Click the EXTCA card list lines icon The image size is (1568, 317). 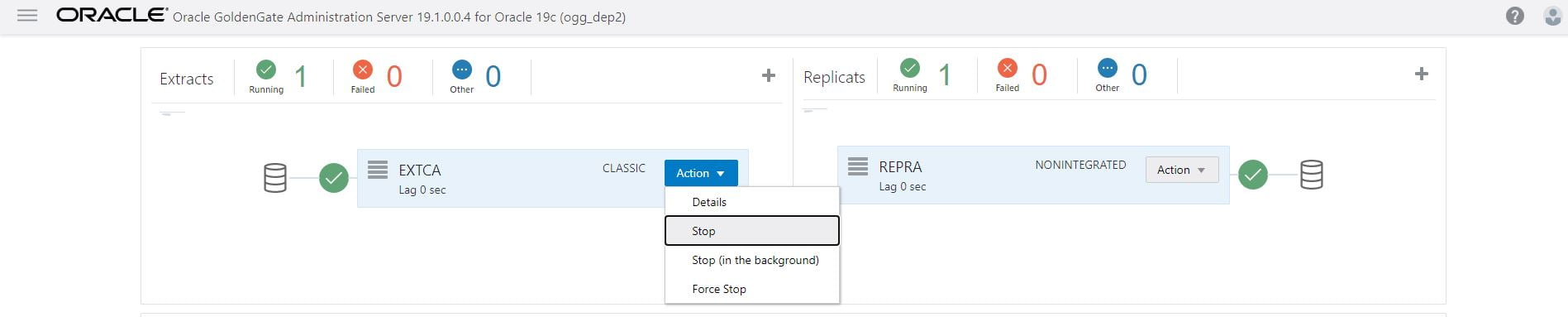(378, 170)
